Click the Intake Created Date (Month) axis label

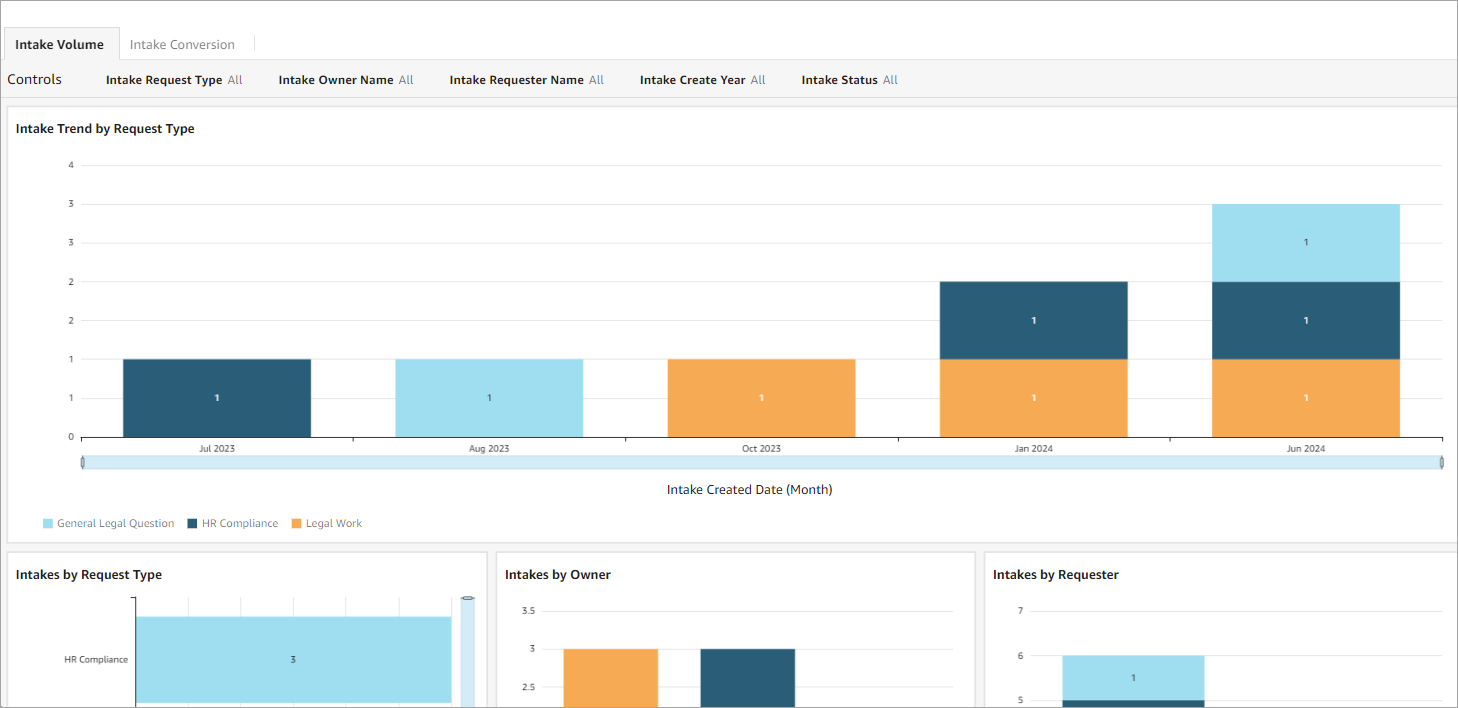click(749, 489)
